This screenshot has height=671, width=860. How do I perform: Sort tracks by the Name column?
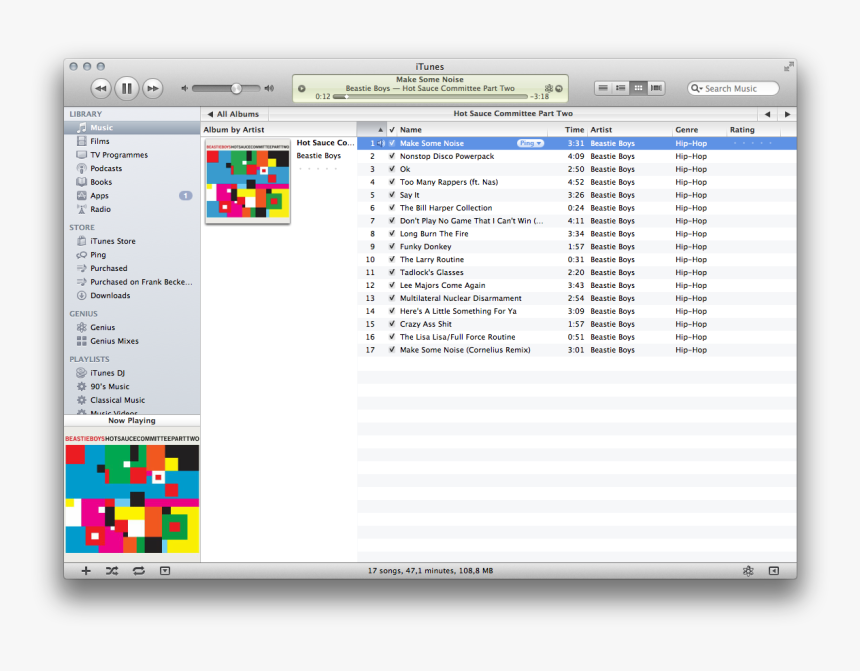471,129
